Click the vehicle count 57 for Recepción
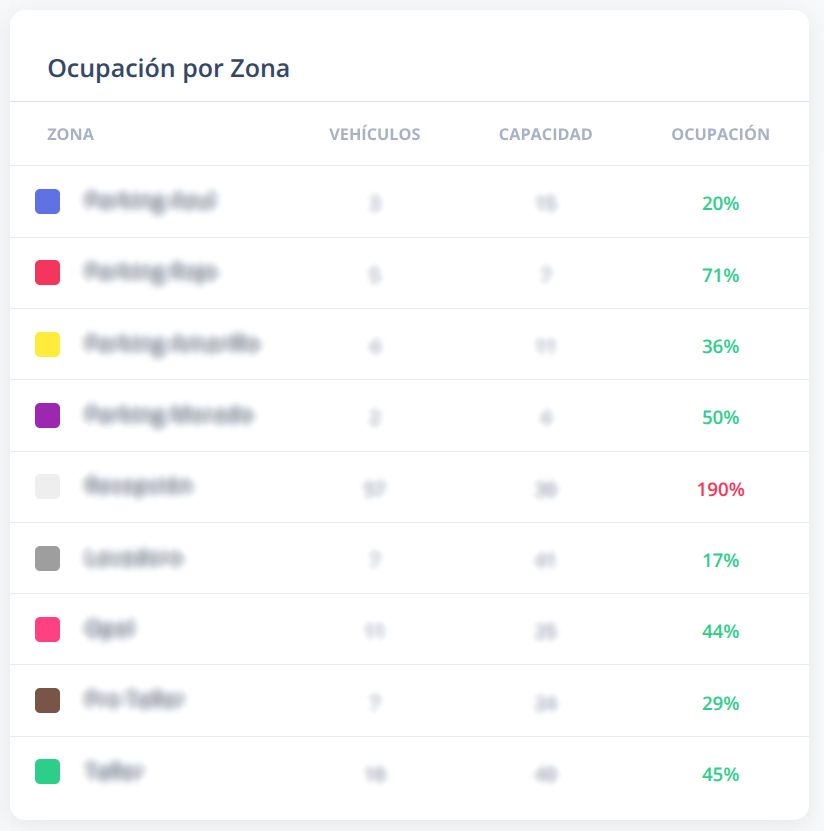This screenshot has height=831, width=824. 375,487
